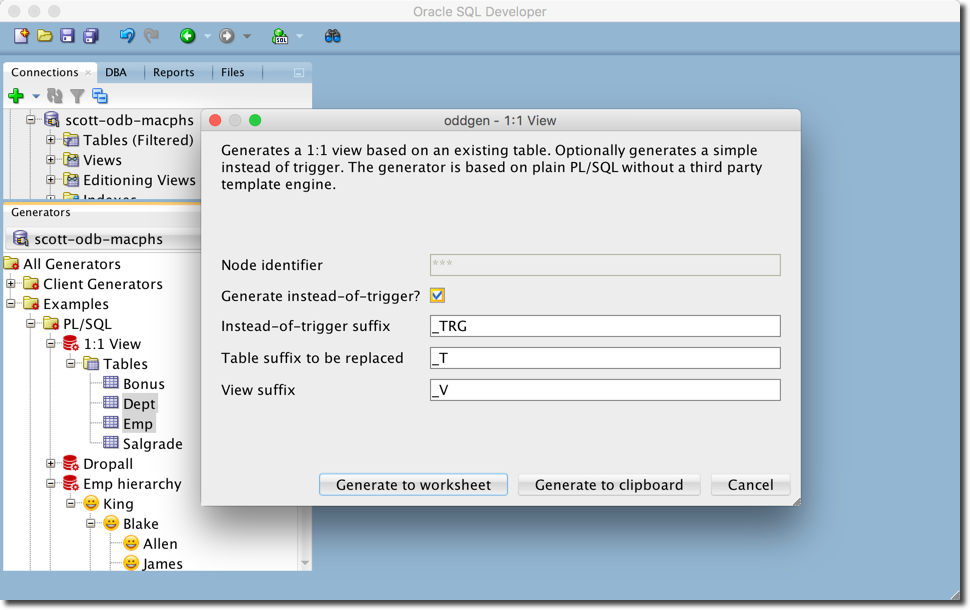Select James in the Emp hierarchy
This screenshot has height=610, width=970.
tap(163, 563)
